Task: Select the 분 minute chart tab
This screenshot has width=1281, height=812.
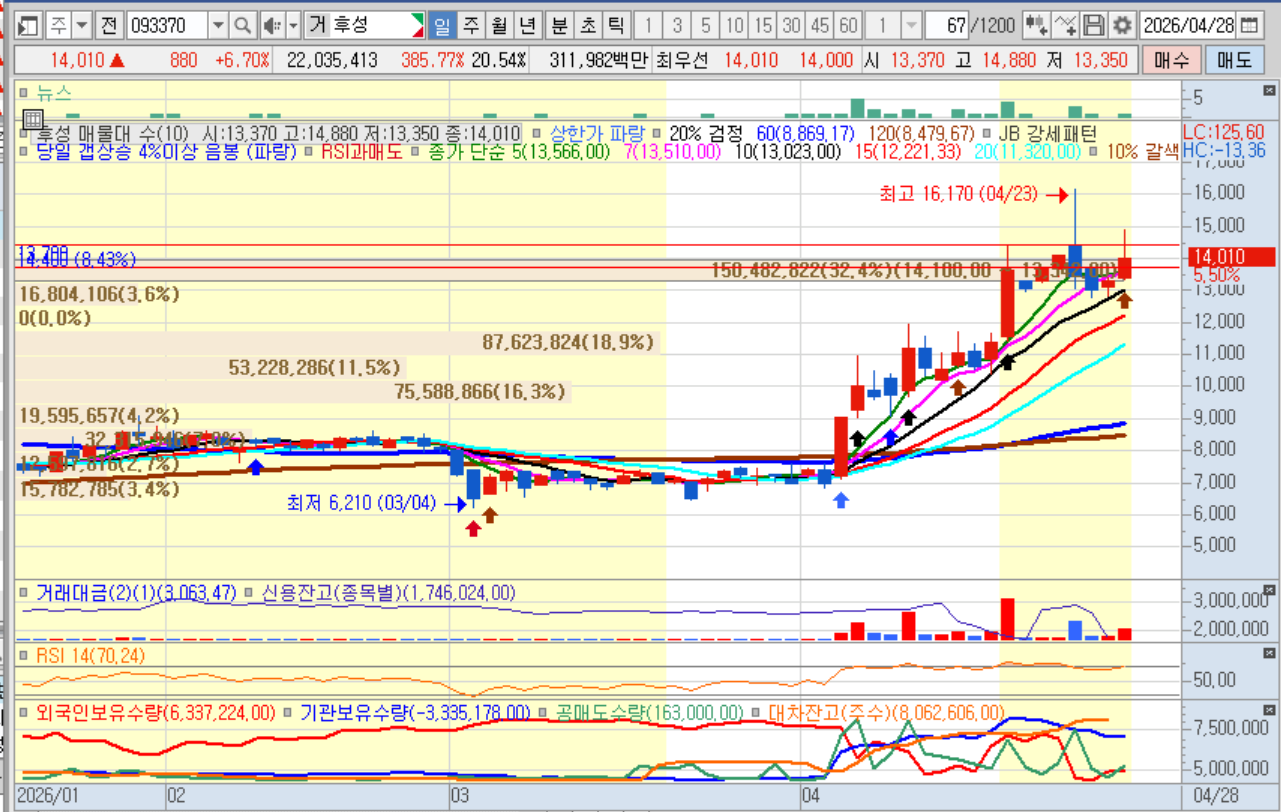Action: click(560, 24)
